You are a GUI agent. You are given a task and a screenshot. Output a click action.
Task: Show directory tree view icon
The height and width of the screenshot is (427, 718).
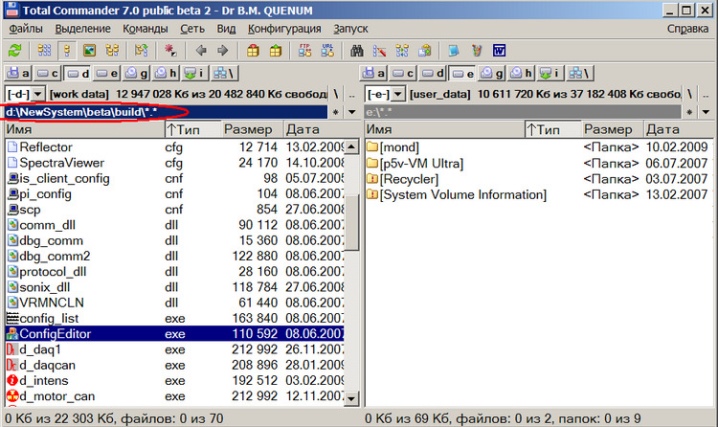point(112,50)
